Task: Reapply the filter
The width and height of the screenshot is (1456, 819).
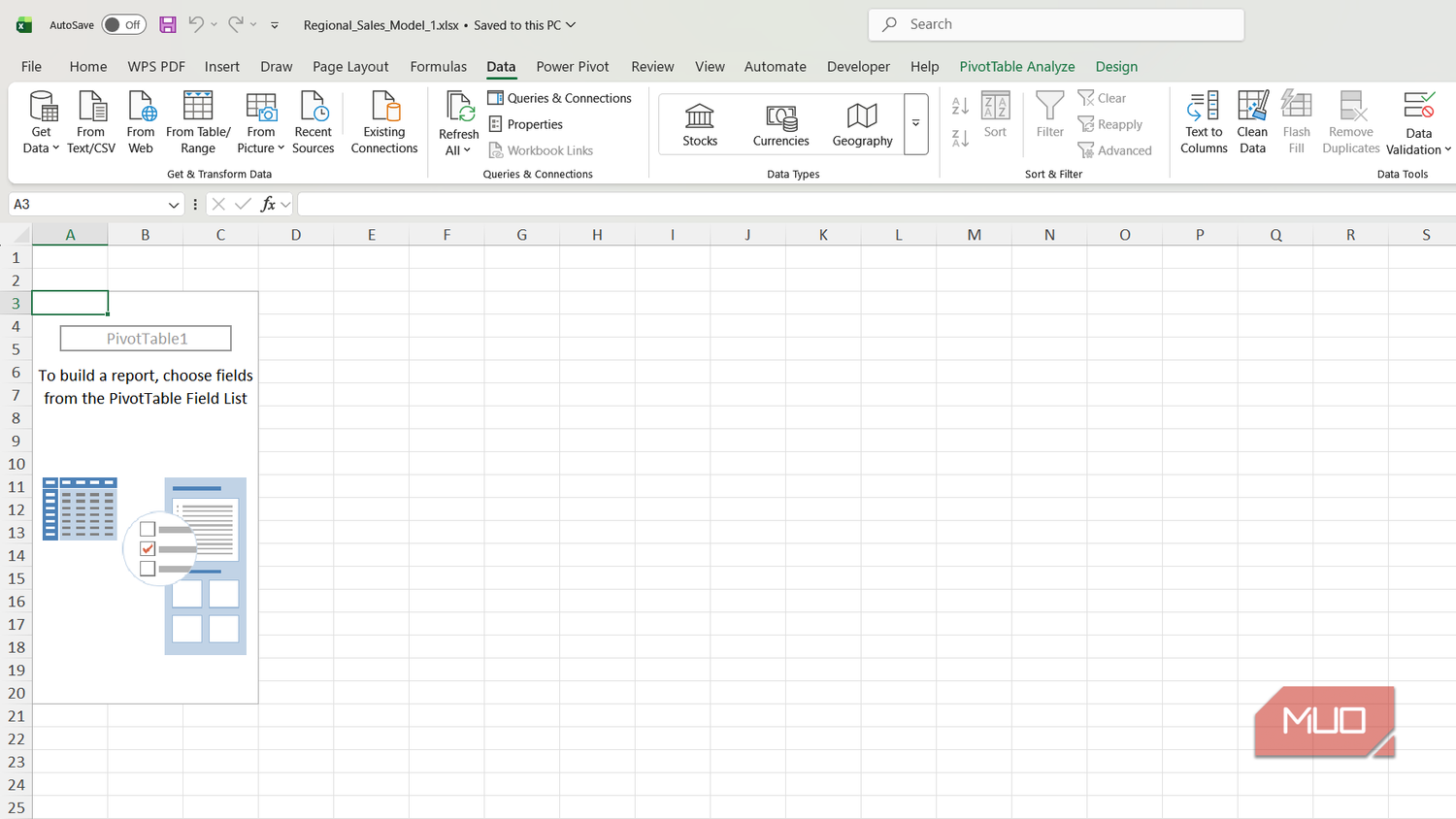Action: pyautogui.click(x=1110, y=124)
